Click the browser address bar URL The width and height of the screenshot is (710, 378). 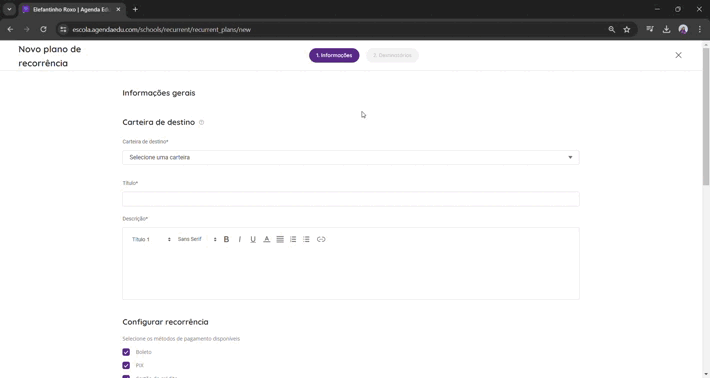coord(162,29)
